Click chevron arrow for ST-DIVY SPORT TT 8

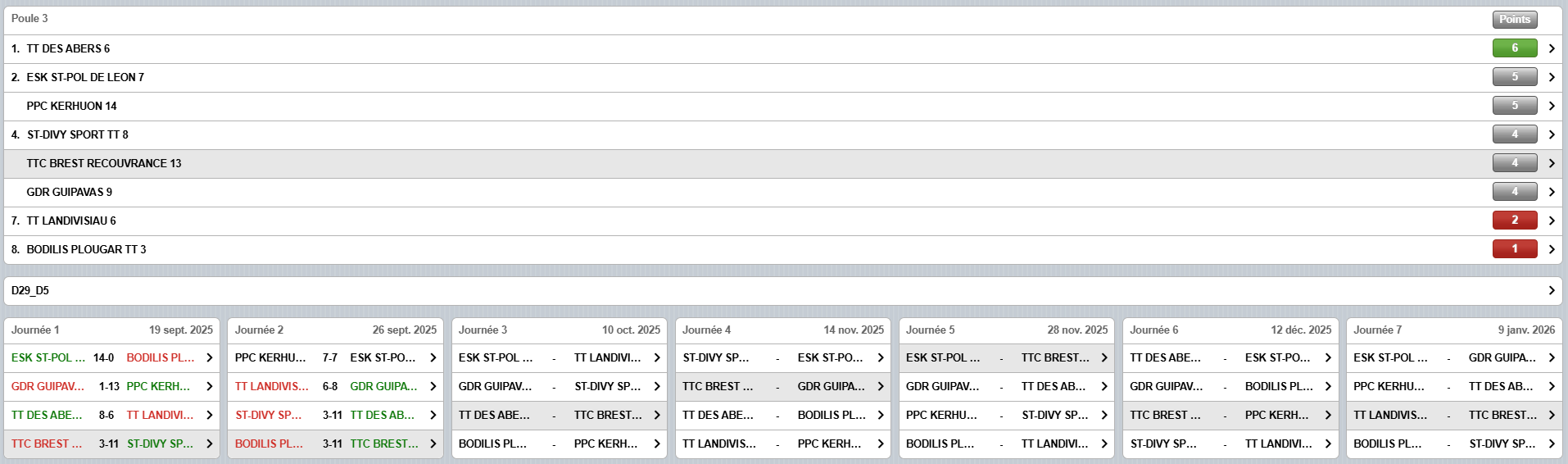1551,134
